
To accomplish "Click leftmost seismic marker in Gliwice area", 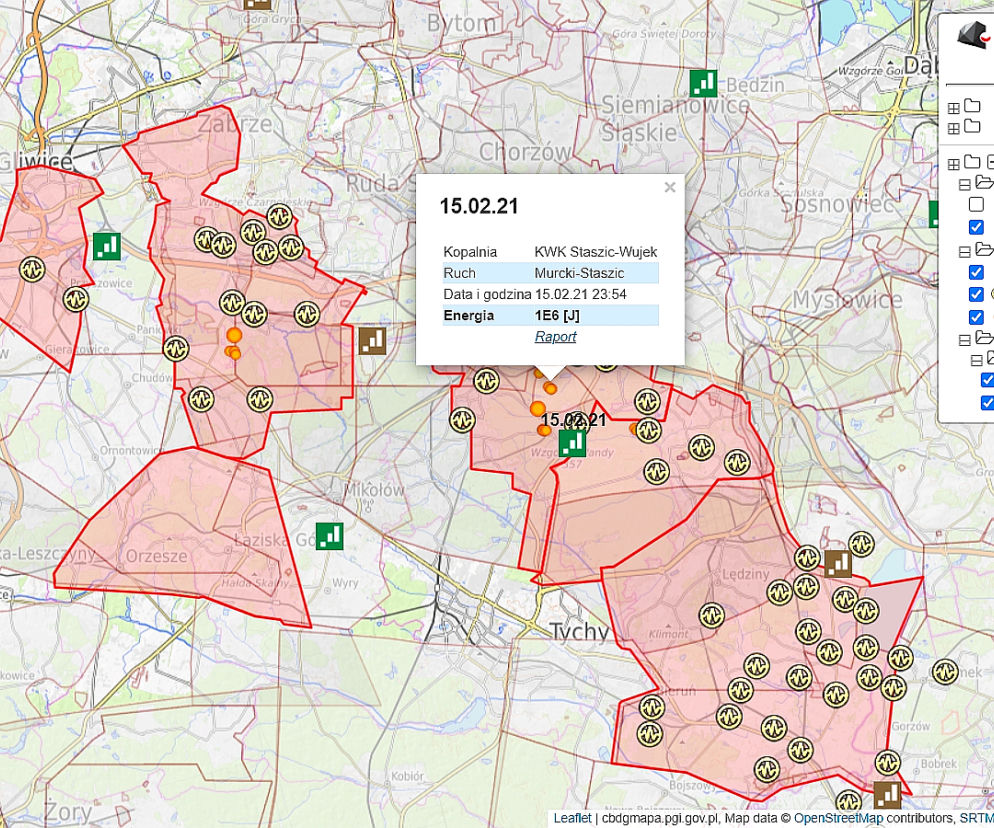I will [32, 269].
